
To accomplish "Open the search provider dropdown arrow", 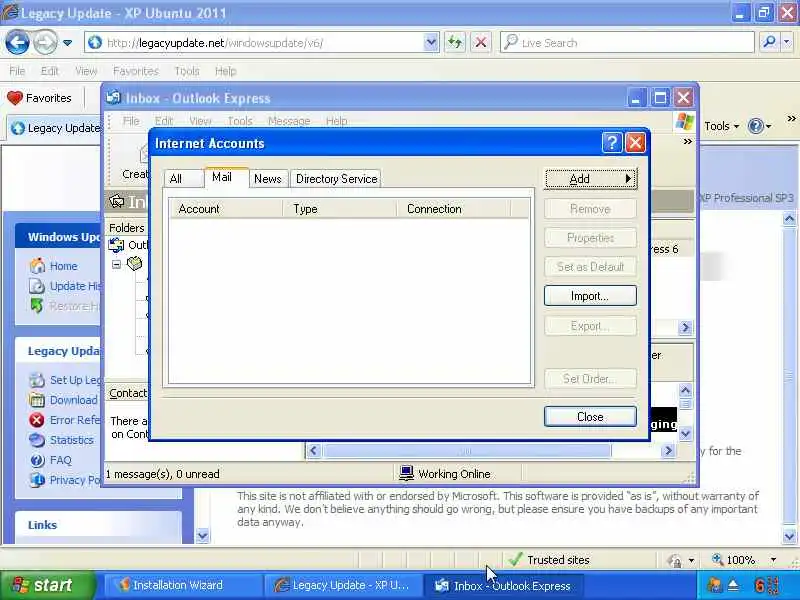I will click(787, 42).
